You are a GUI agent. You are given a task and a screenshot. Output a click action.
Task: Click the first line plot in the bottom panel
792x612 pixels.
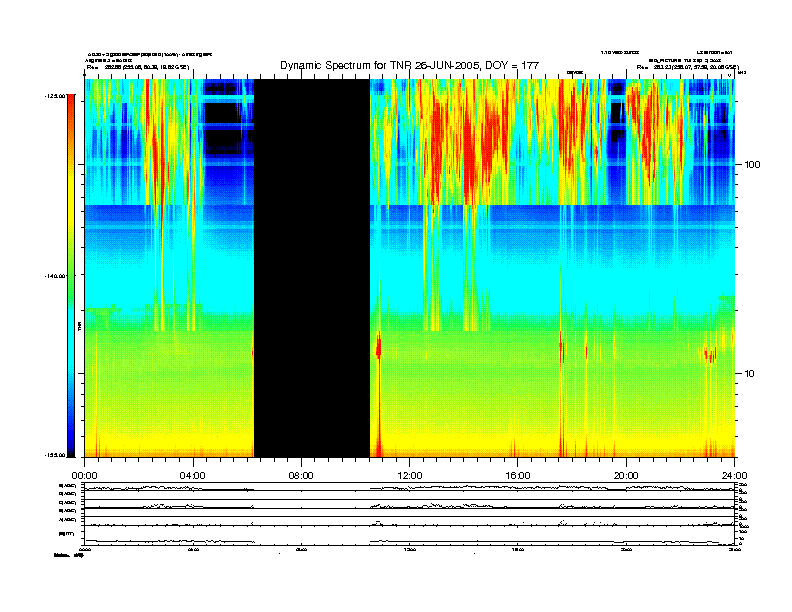tap(409, 487)
